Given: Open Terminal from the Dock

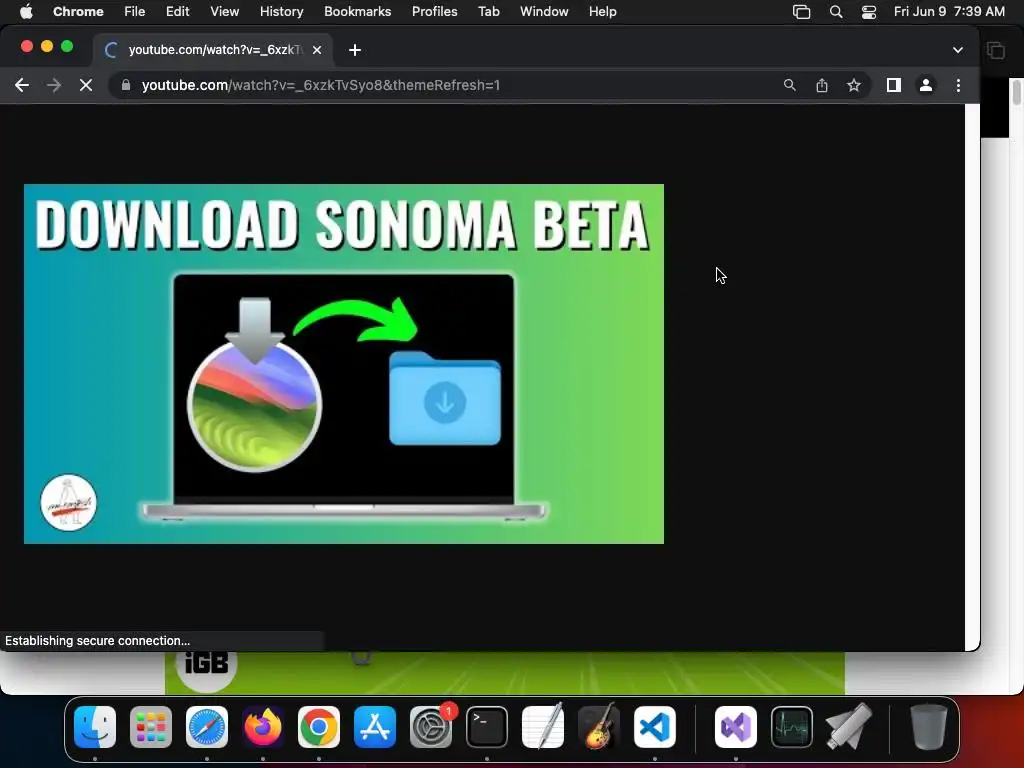Looking at the screenshot, I should pos(487,727).
